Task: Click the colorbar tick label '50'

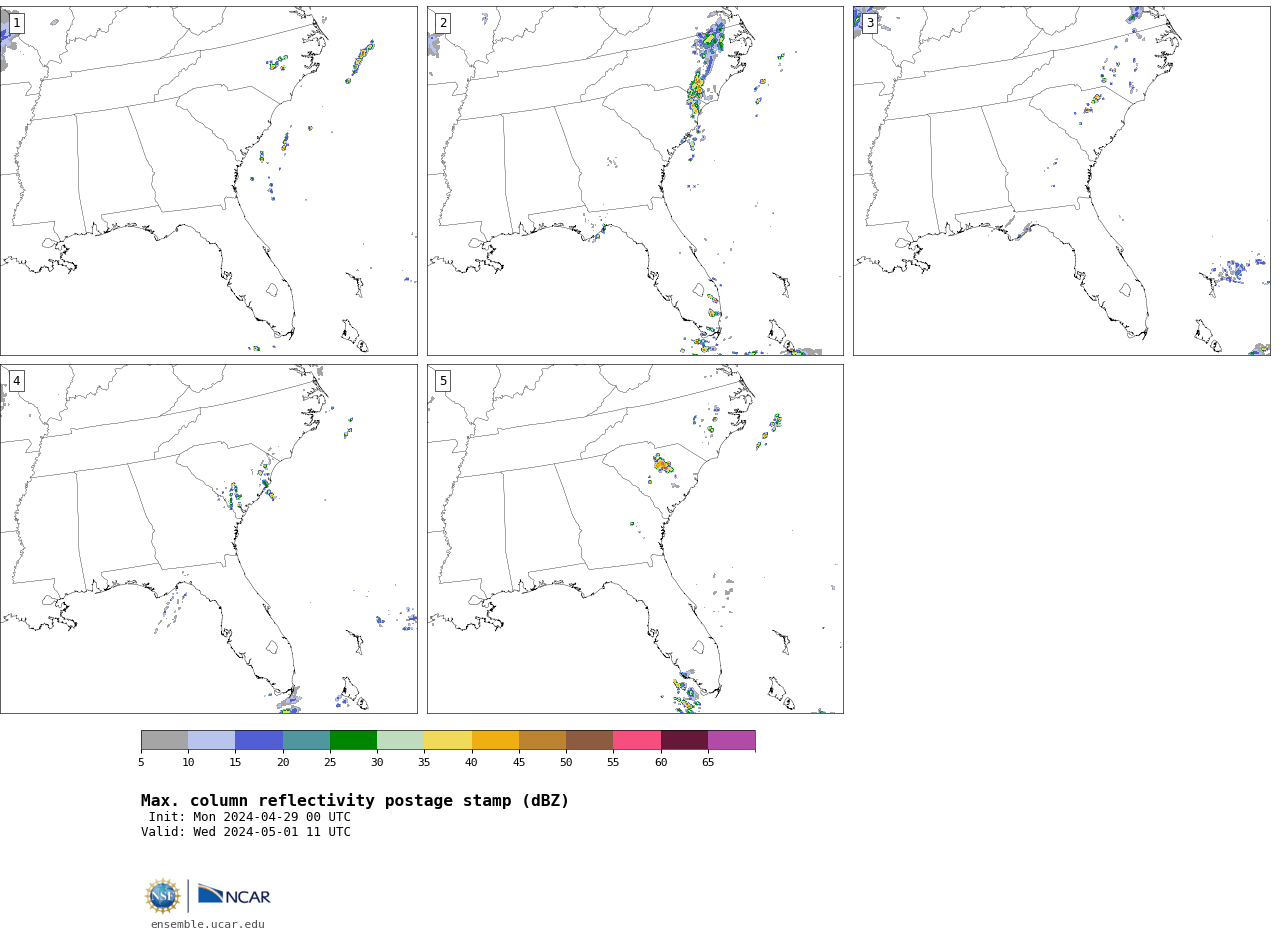Action: pyautogui.click(x=566, y=763)
